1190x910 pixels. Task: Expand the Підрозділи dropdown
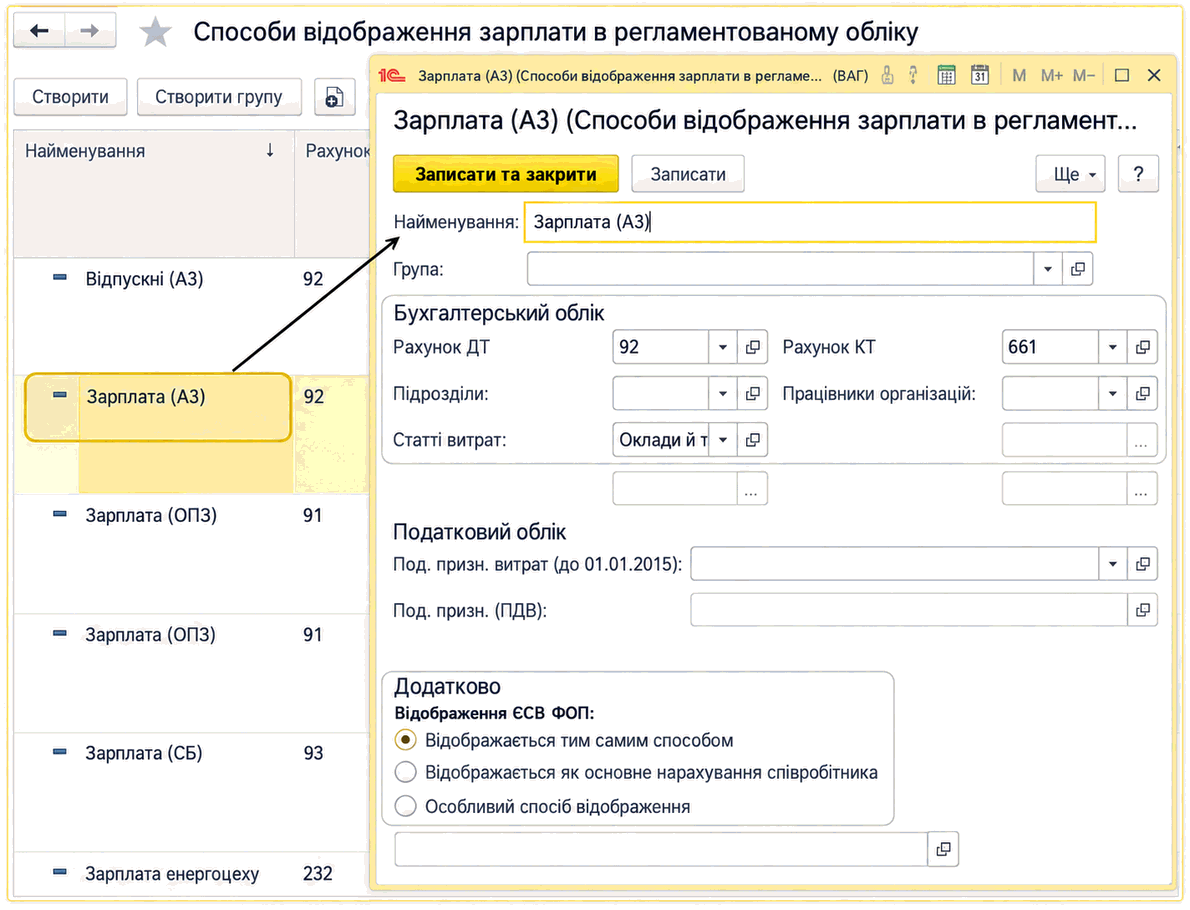pyautogui.click(x=722, y=394)
